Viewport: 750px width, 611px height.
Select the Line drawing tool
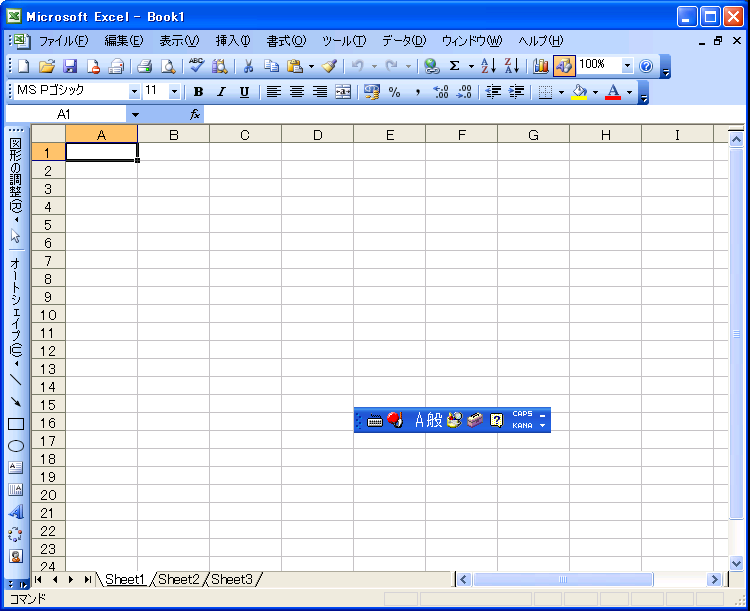pos(16,379)
